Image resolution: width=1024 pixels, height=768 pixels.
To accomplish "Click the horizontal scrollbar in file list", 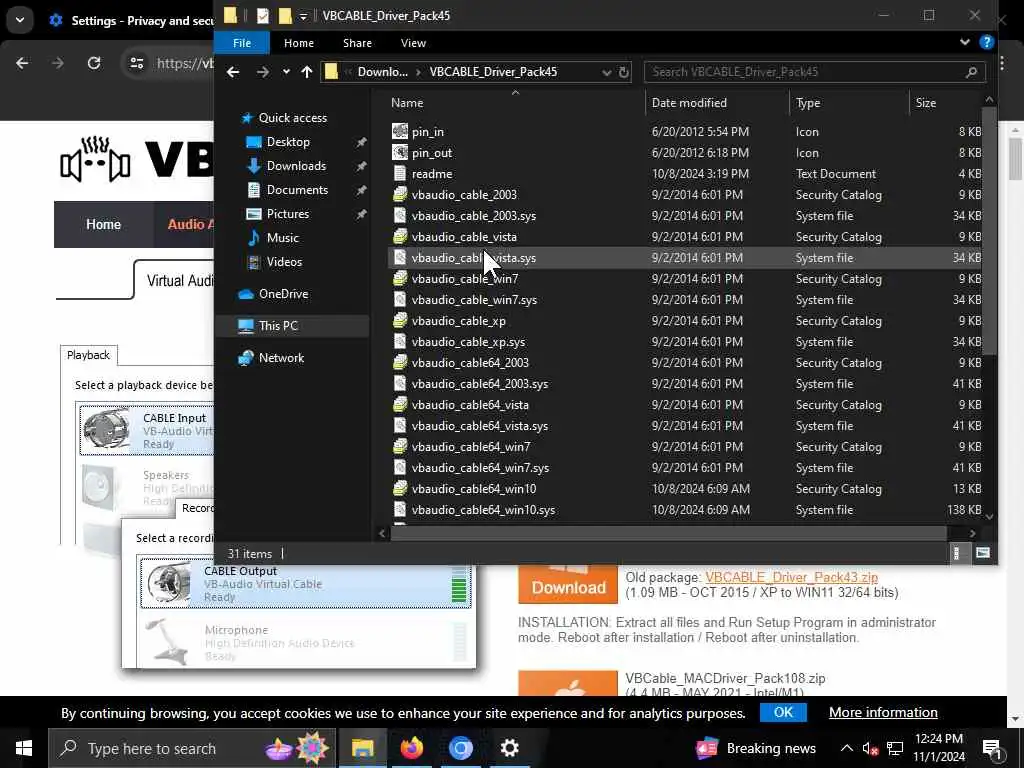I will (668, 534).
